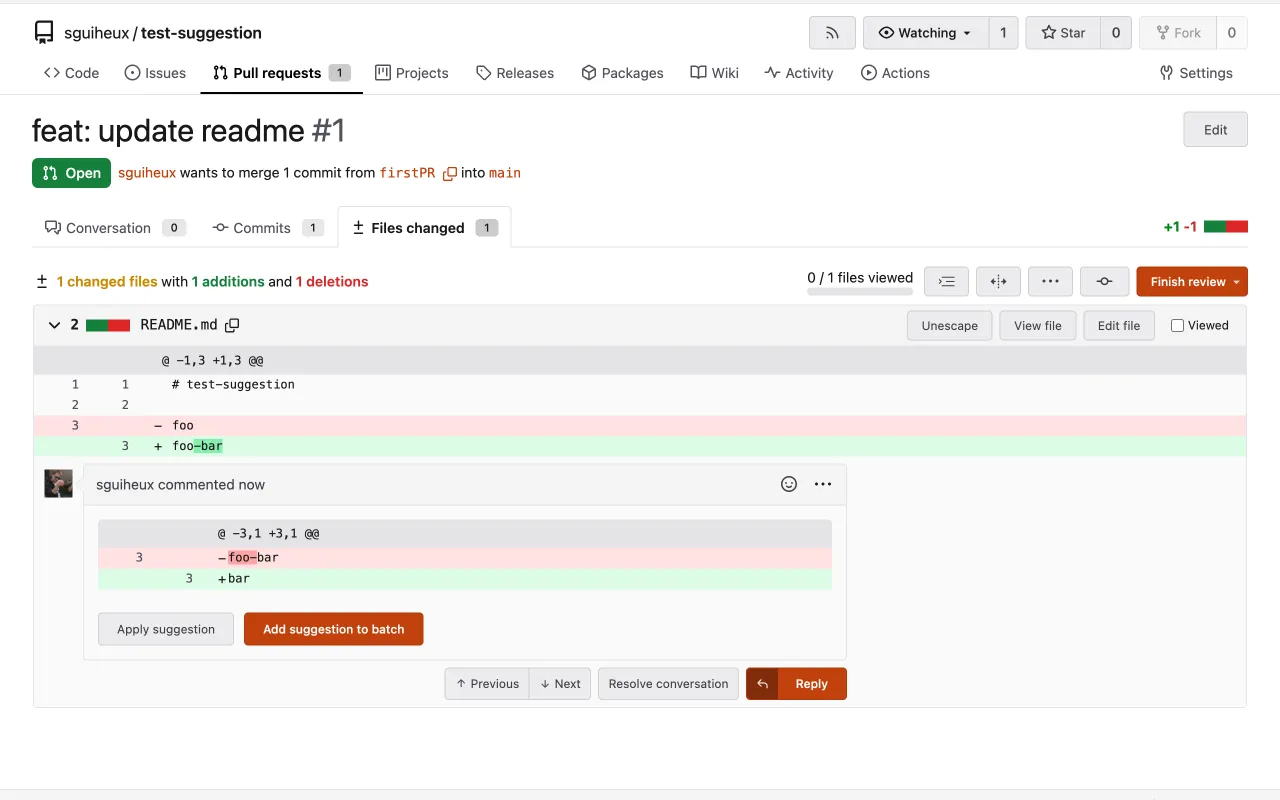The image size is (1280, 800).
Task: Click the Edit file button
Action: [1118, 326]
